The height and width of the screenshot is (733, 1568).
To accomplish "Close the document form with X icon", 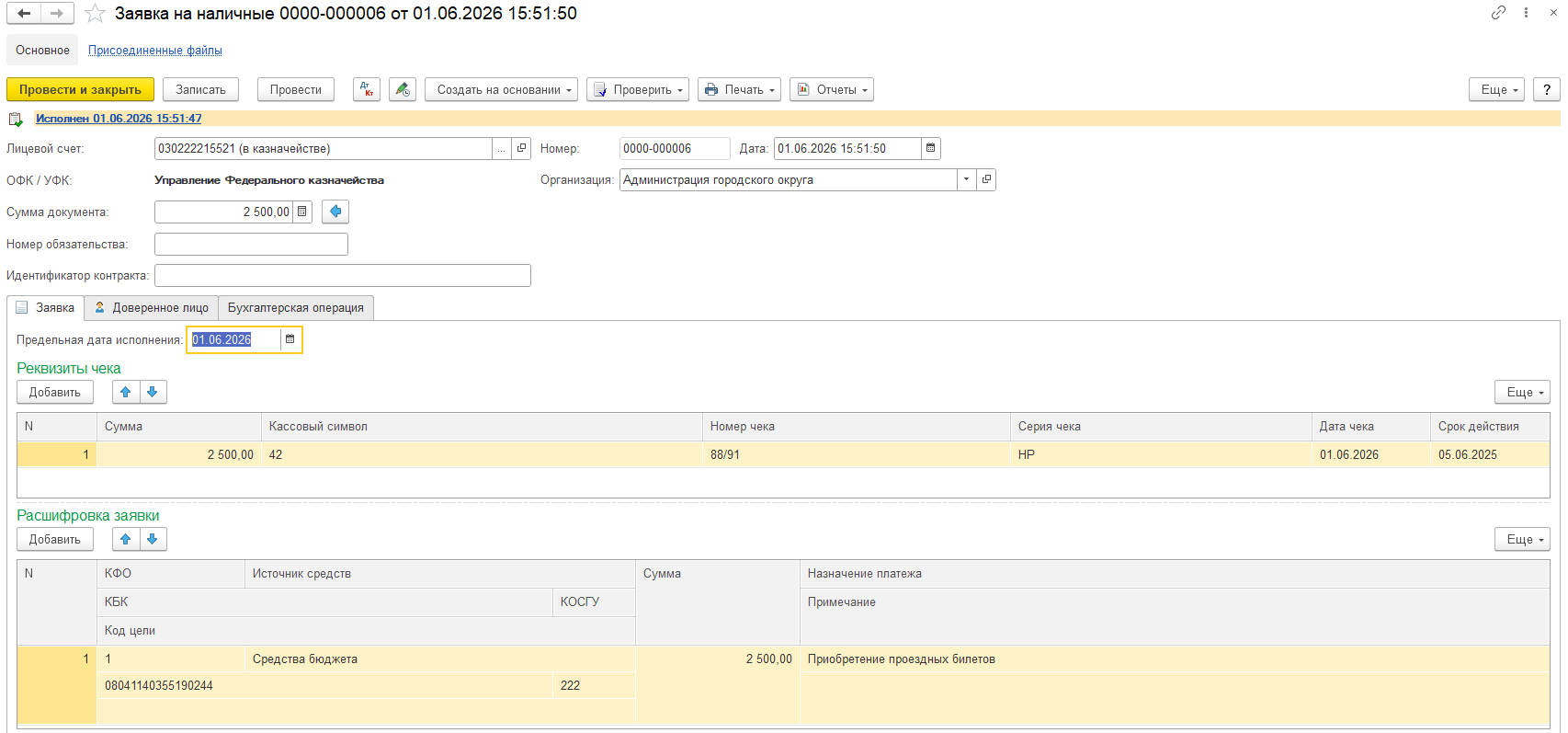I will coord(1553,13).
